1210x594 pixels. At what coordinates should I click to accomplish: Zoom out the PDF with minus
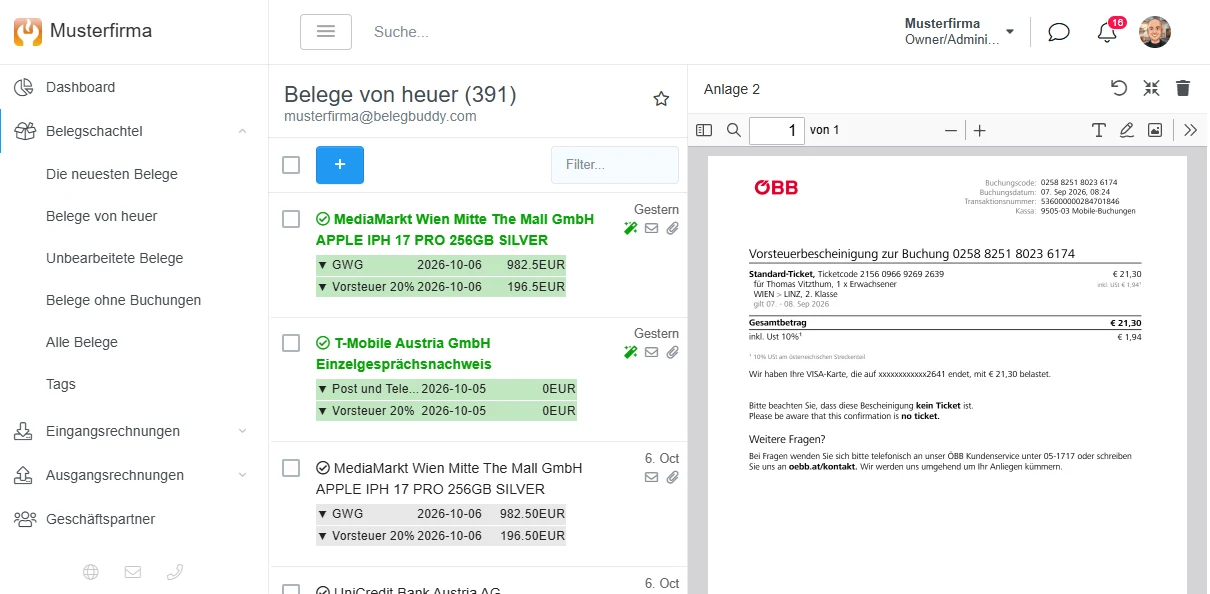[951, 130]
